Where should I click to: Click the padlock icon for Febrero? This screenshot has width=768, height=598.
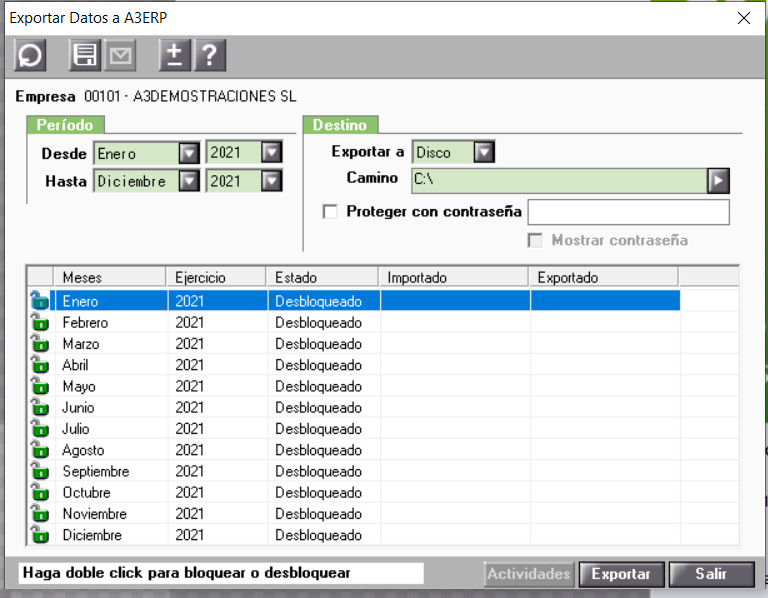[40, 322]
